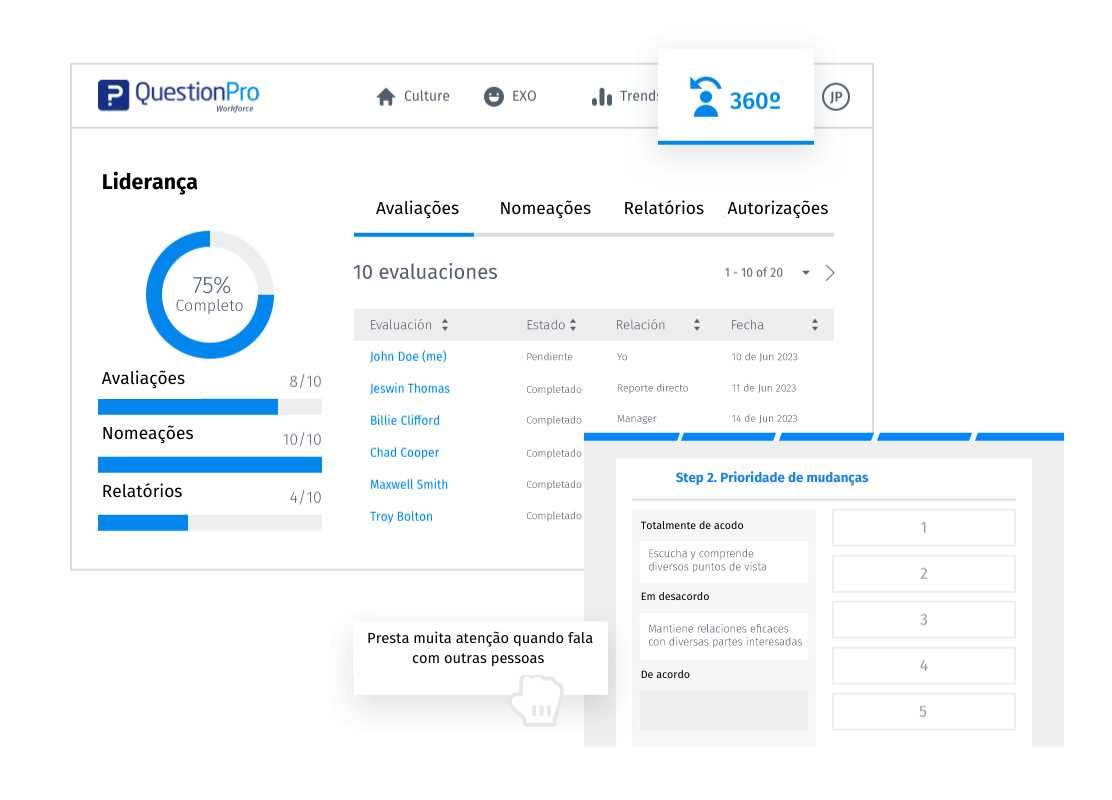Select priority box number 1
Viewport: 1112px width, 800px height.
(x=923, y=528)
